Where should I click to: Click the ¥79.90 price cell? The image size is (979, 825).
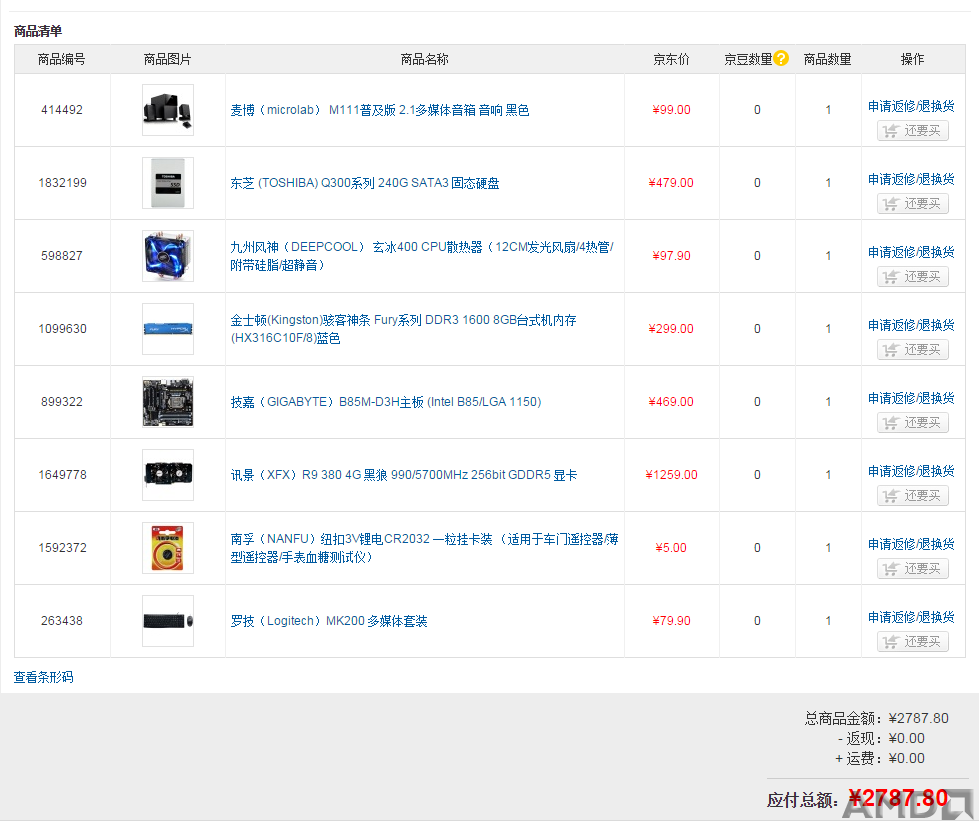671,621
